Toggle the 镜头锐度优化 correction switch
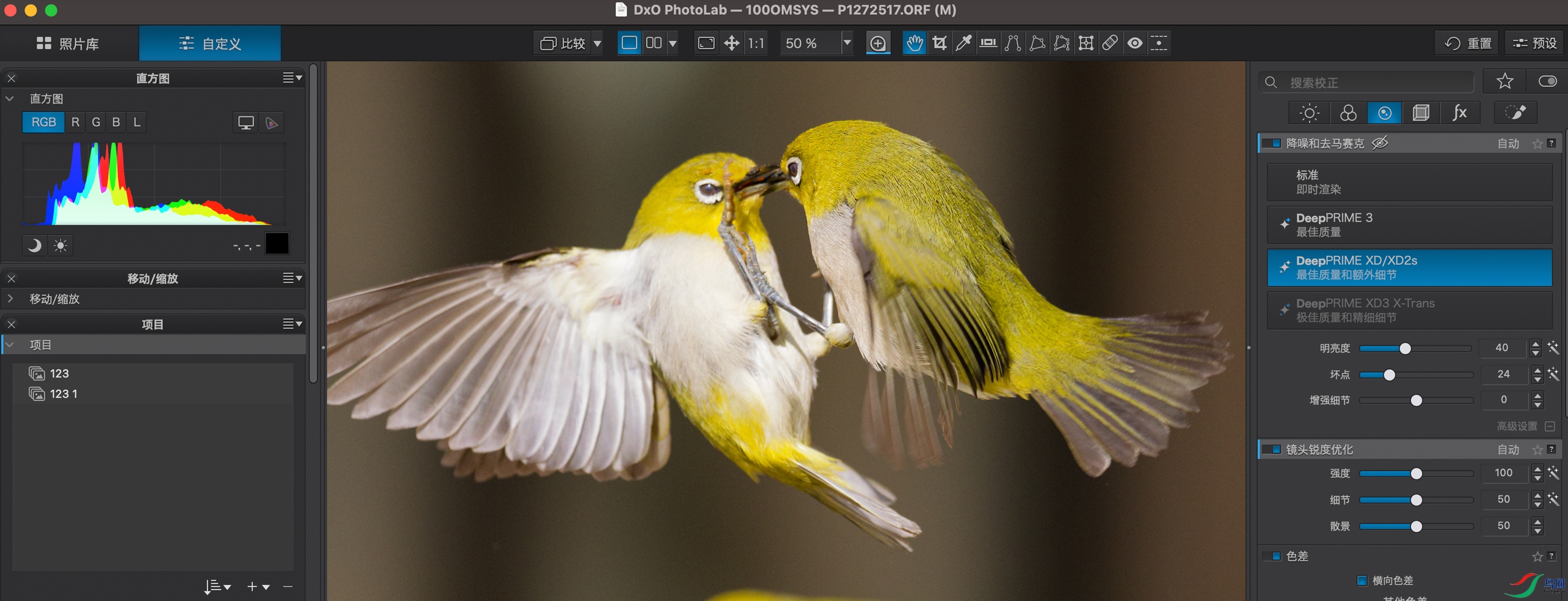 point(1273,449)
